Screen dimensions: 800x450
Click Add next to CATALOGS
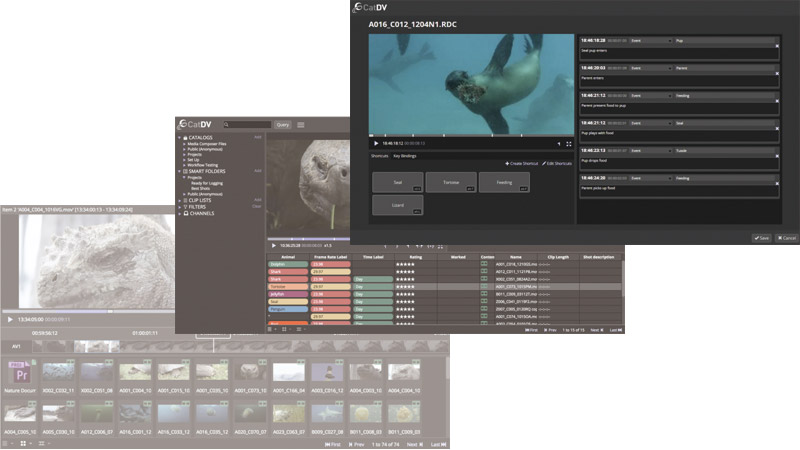(258, 137)
